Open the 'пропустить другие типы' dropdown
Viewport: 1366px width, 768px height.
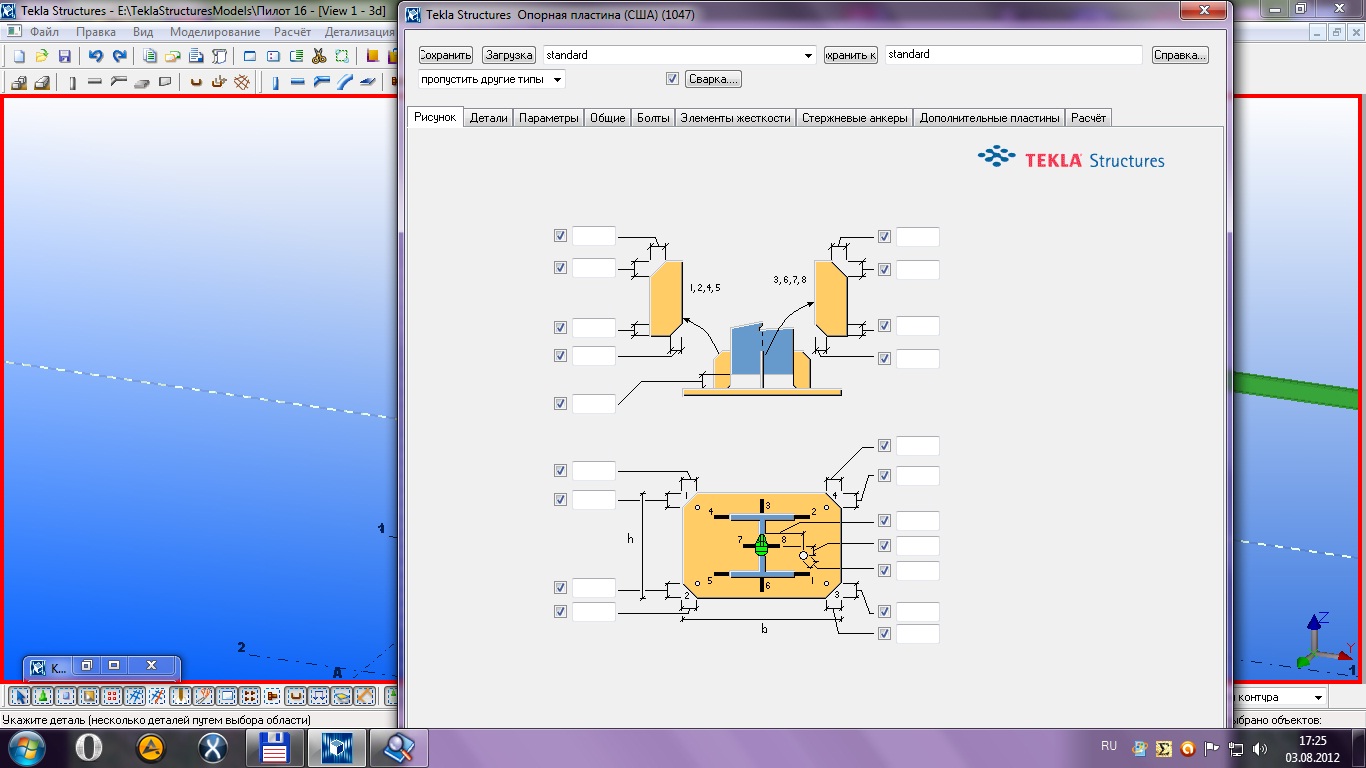(x=558, y=79)
